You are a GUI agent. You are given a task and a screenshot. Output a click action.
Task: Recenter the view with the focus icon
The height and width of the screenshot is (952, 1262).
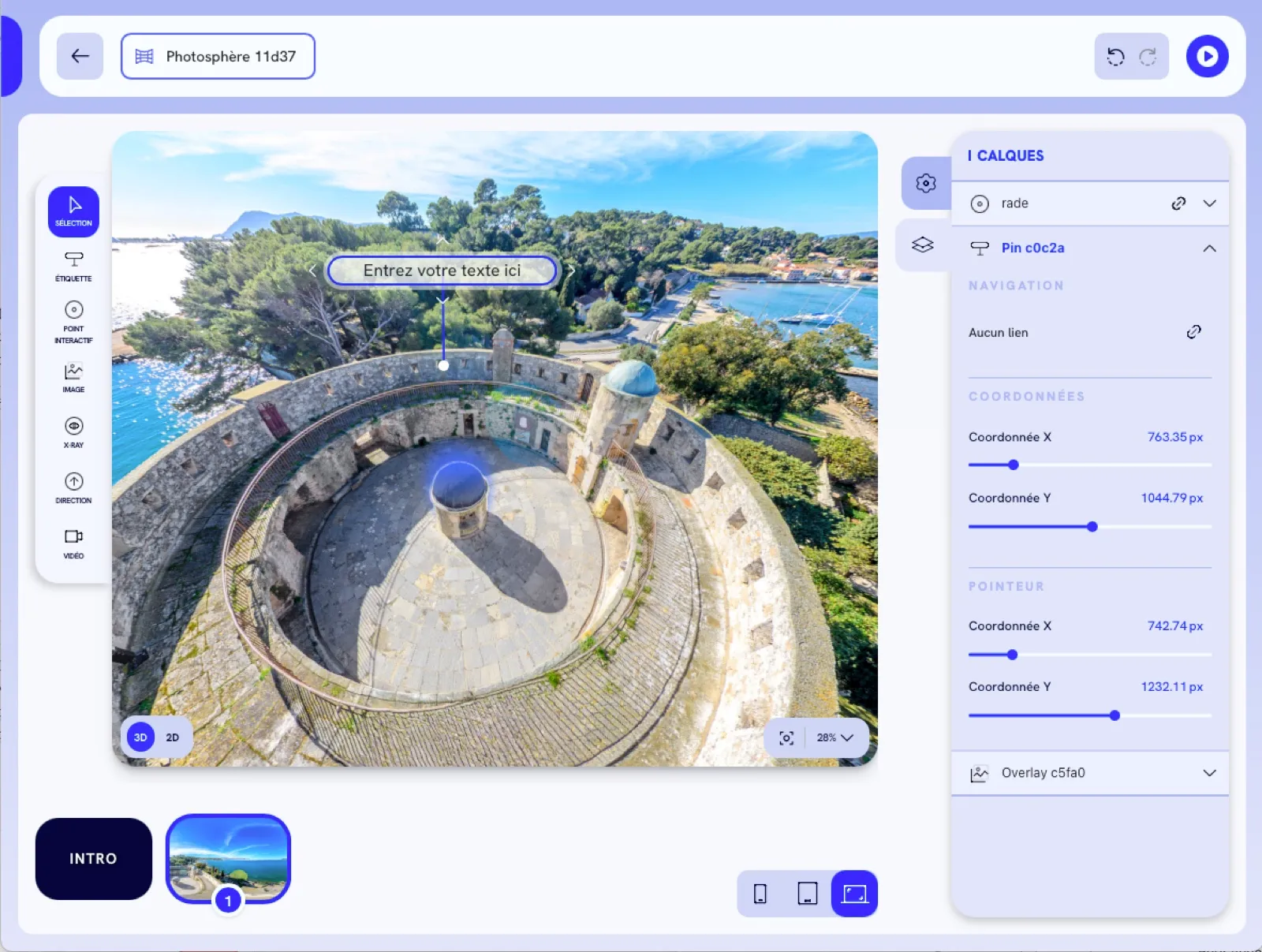click(786, 737)
